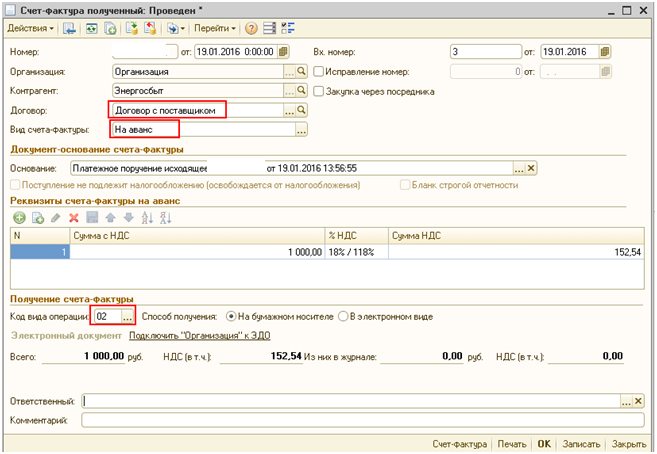
Task: Select the 152,54 VAT amount cell
Action: (516, 252)
